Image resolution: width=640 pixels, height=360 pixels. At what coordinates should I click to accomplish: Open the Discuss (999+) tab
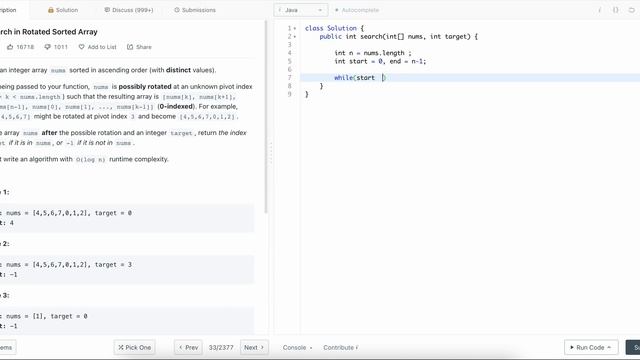(x=129, y=10)
